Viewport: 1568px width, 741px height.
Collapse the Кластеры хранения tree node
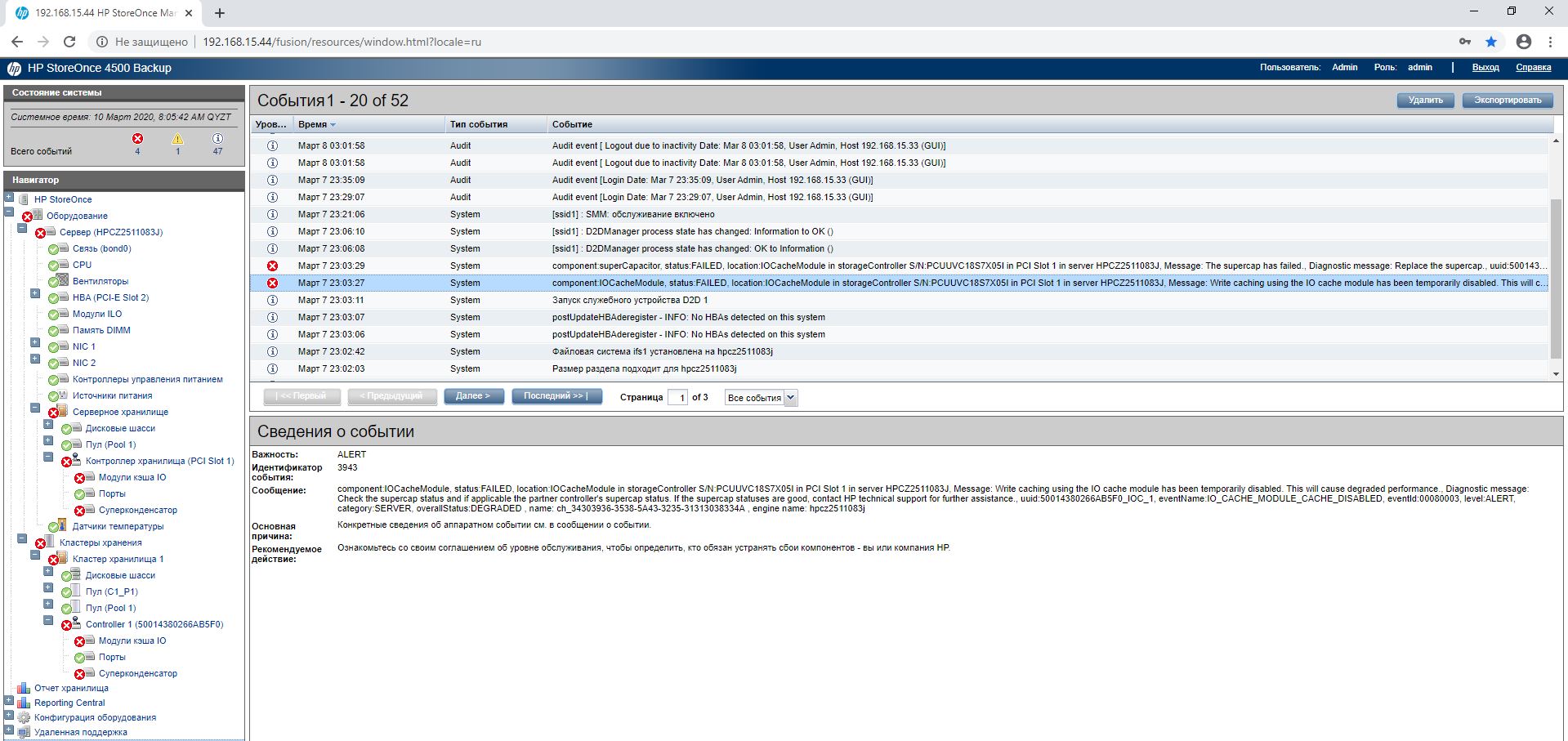(x=22, y=539)
